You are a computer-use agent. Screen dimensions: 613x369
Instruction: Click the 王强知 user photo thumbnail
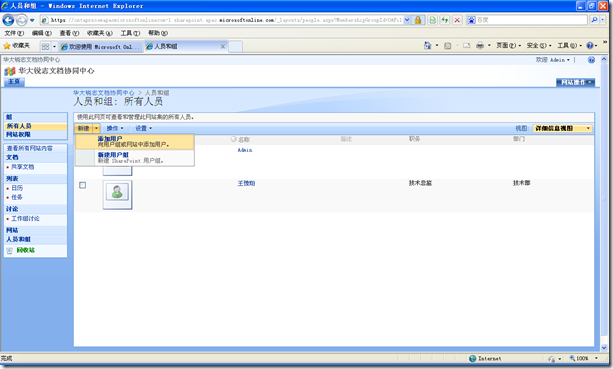pyautogui.click(x=117, y=194)
